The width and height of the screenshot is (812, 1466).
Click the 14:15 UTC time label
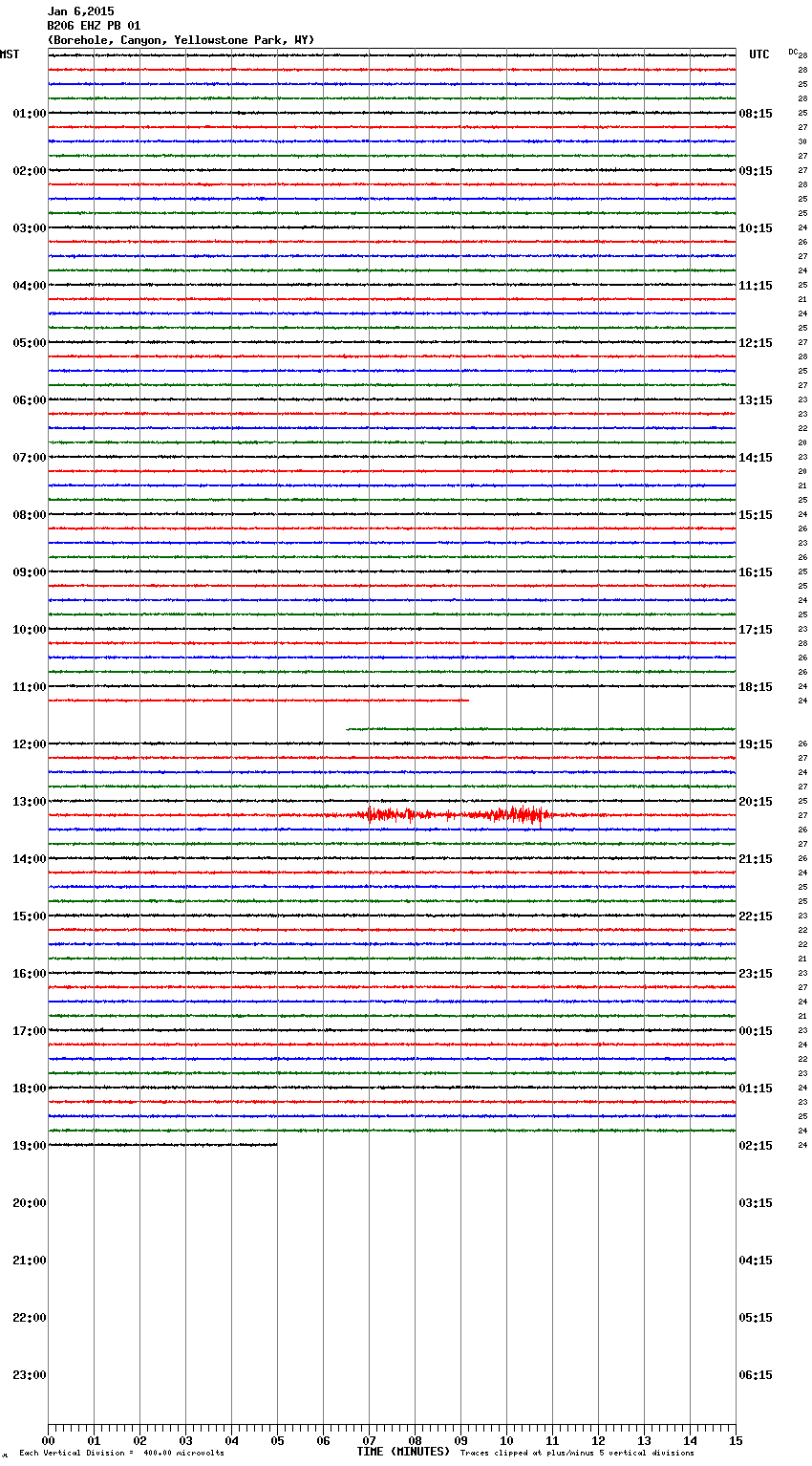coord(756,458)
